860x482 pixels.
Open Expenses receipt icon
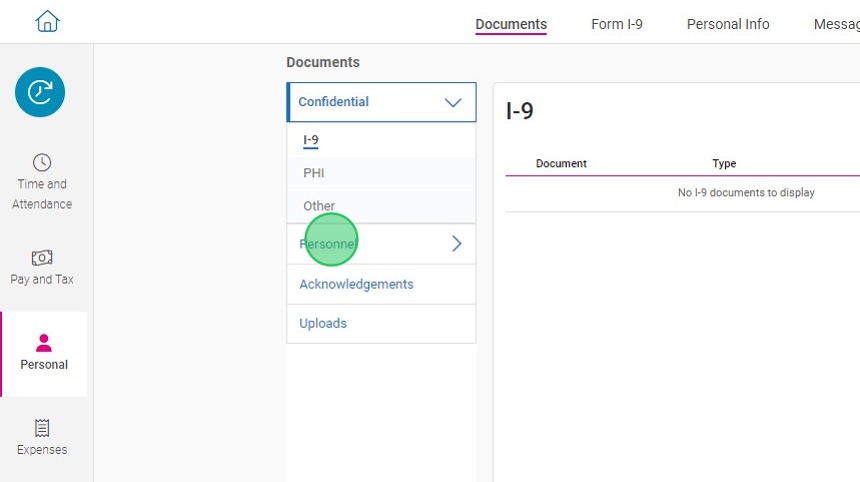tap(42, 428)
